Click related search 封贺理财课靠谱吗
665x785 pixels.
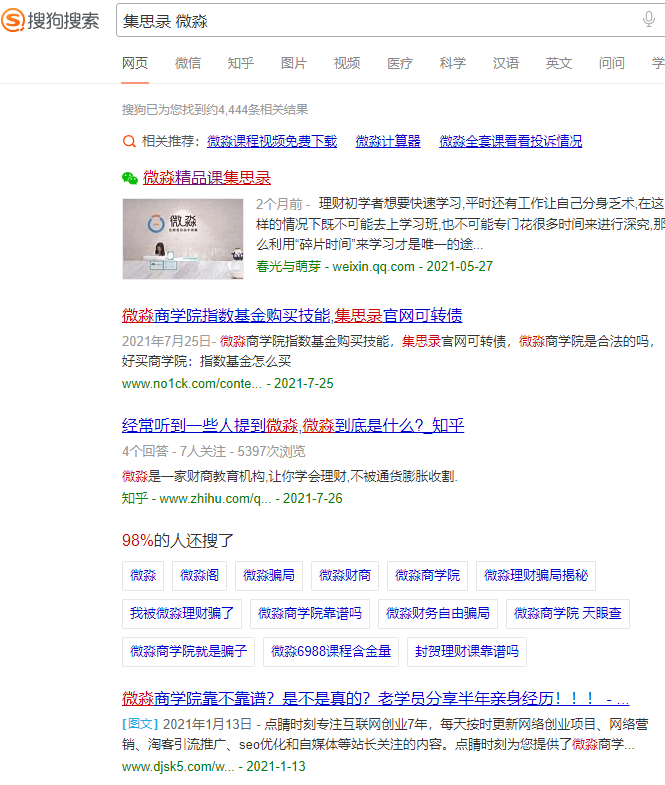(x=467, y=652)
